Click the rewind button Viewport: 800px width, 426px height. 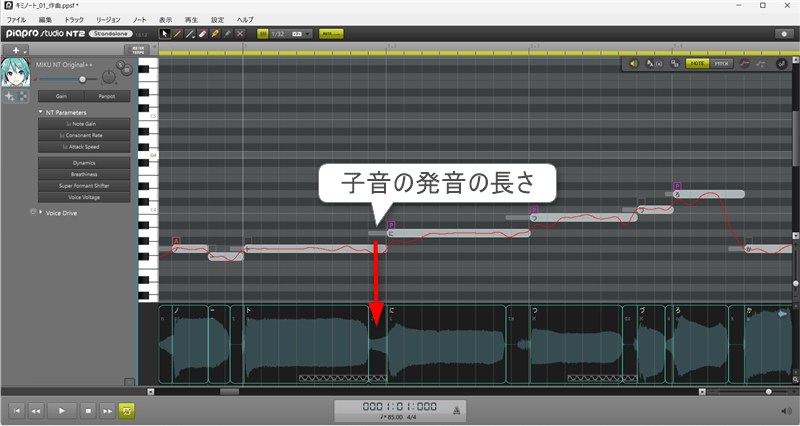point(36,410)
